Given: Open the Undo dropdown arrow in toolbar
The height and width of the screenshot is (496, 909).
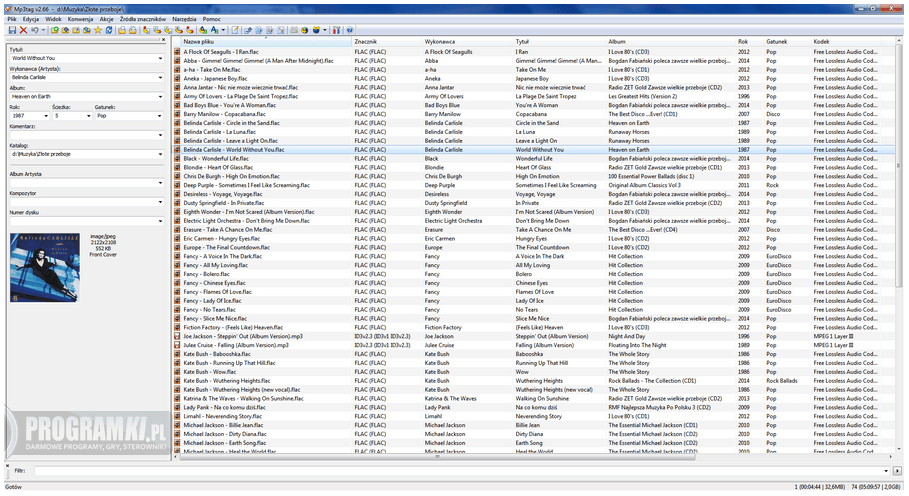Looking at the screenshot, I should point(43,30).
